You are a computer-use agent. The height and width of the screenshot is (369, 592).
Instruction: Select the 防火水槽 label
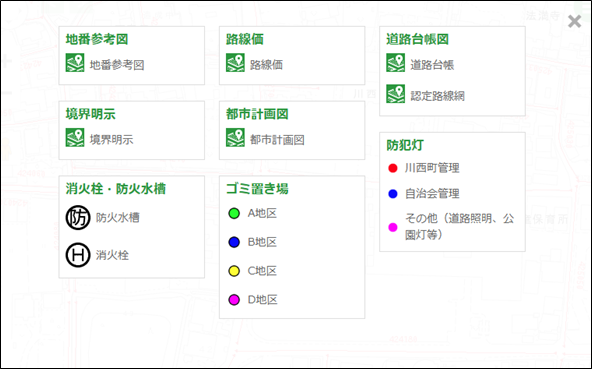(118, 218)
